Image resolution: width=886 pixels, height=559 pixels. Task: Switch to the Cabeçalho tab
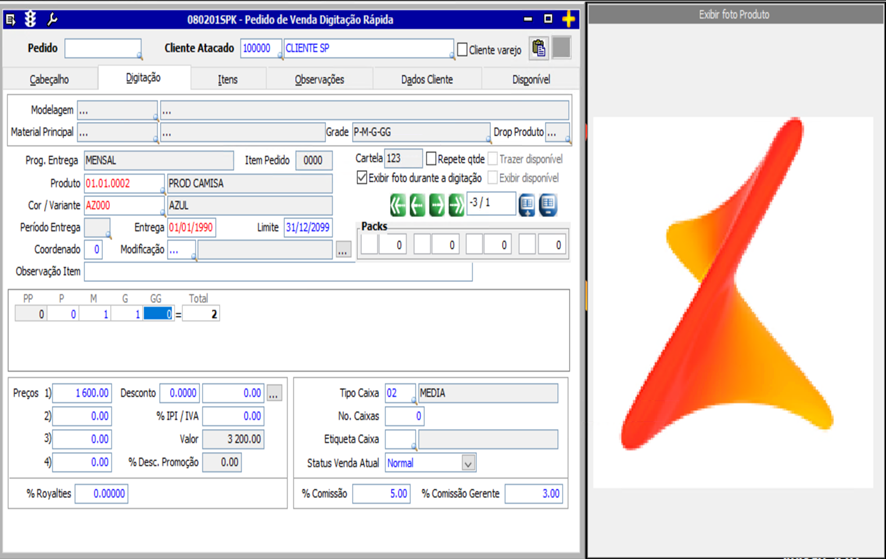click(x=49, y=79)
